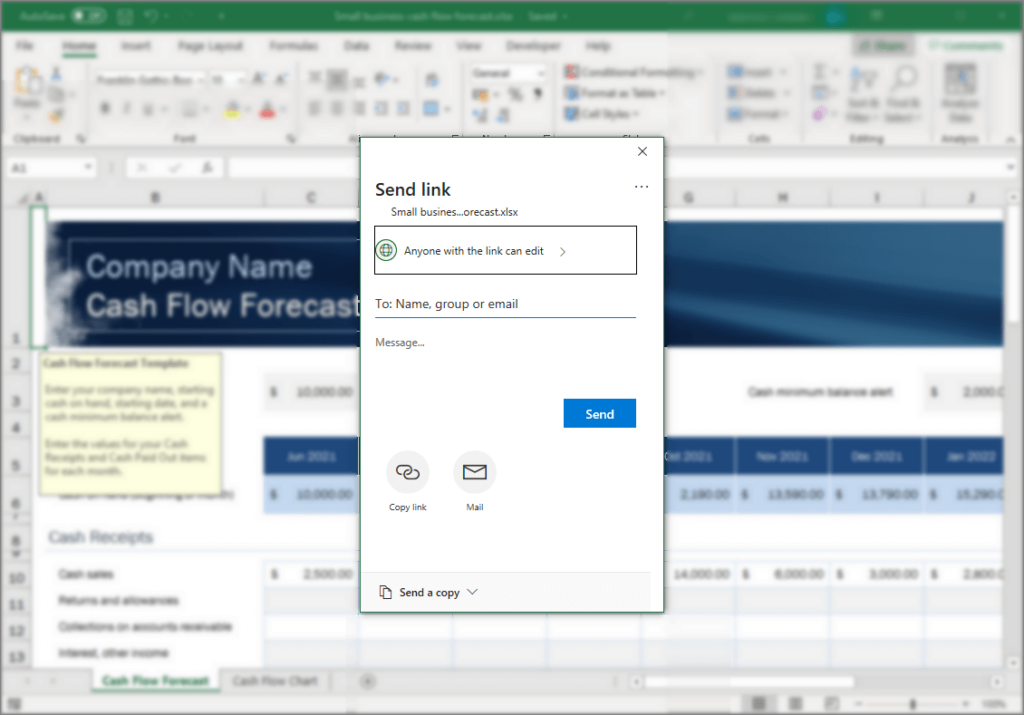1024x715 pixels.
Task: Toggle the AutoSave switch
Action: pyautogui.click(x=89, y=15)
